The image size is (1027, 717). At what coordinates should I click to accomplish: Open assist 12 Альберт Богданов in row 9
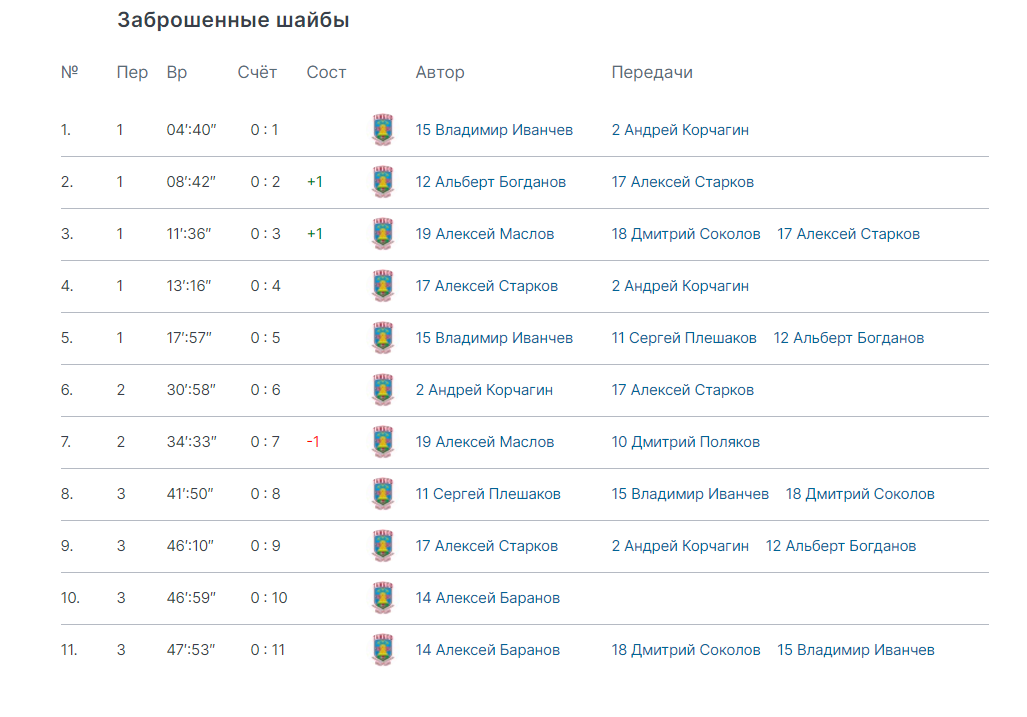coord(841,546)
